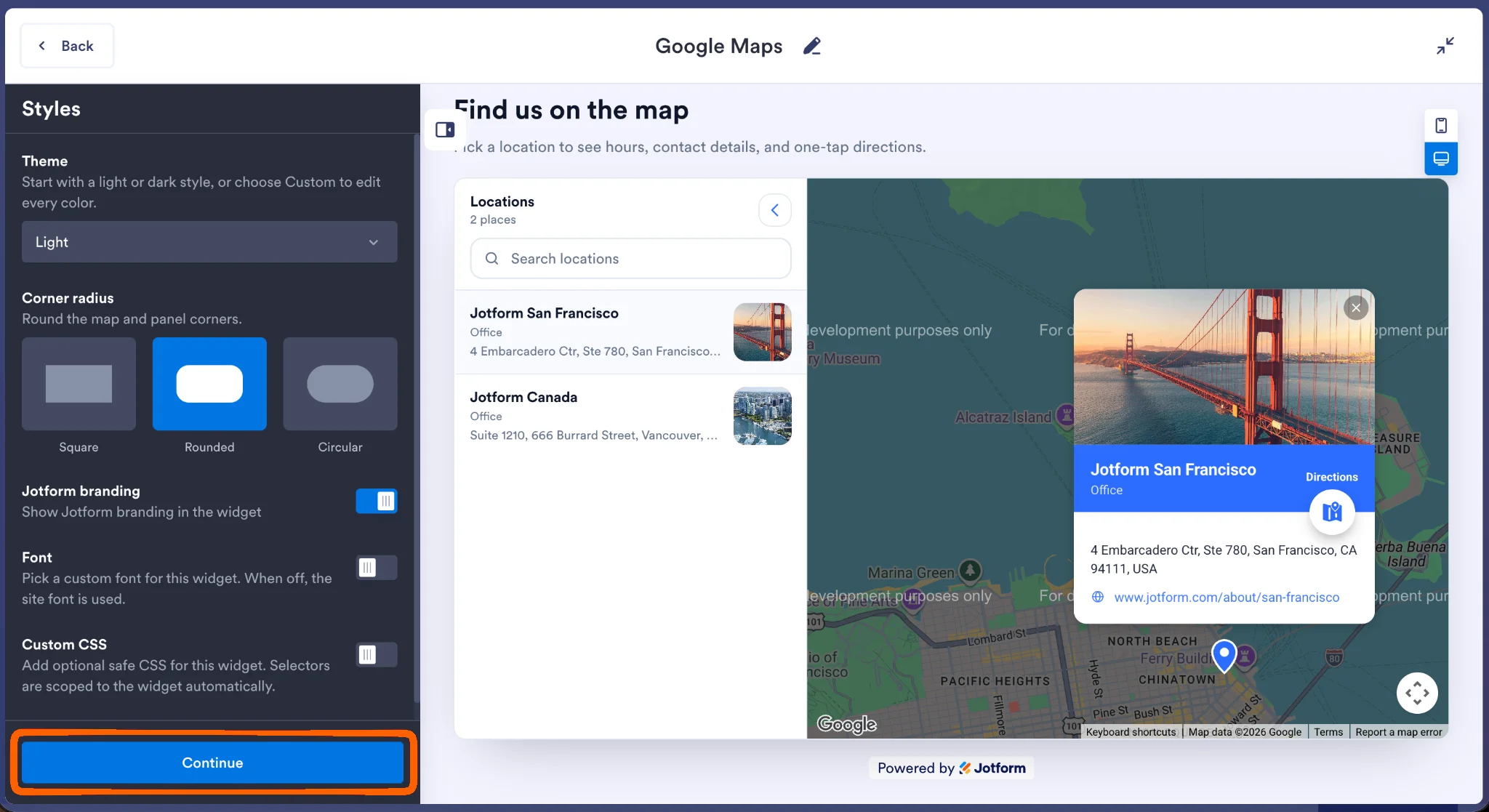This screenshot has height=812, width=1489.
Task: Open the Vancouver skyline list thumbnail
Action: click(763, 417)
